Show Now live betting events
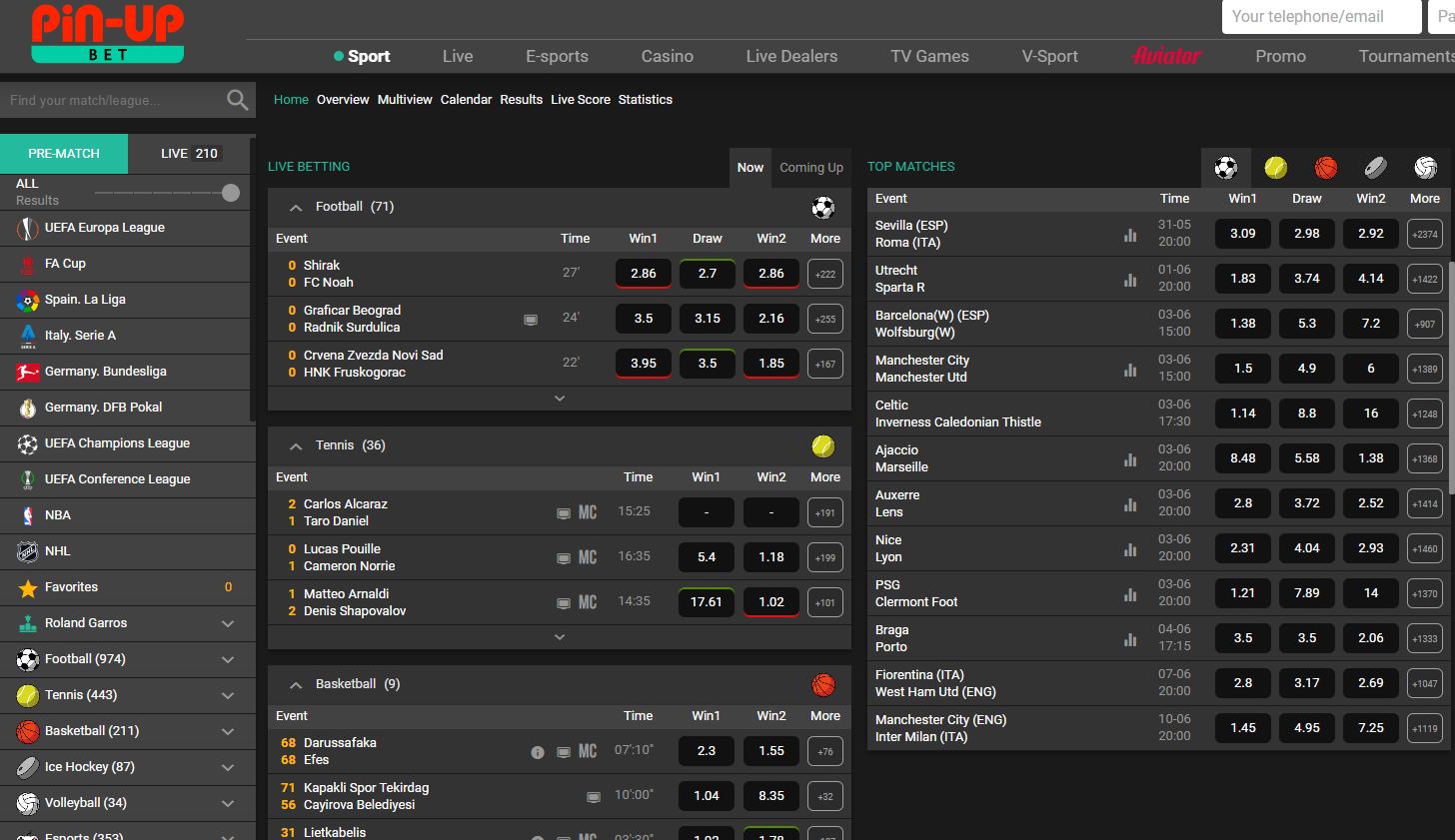The image size is (1455, 840). (x=750, y=168)
